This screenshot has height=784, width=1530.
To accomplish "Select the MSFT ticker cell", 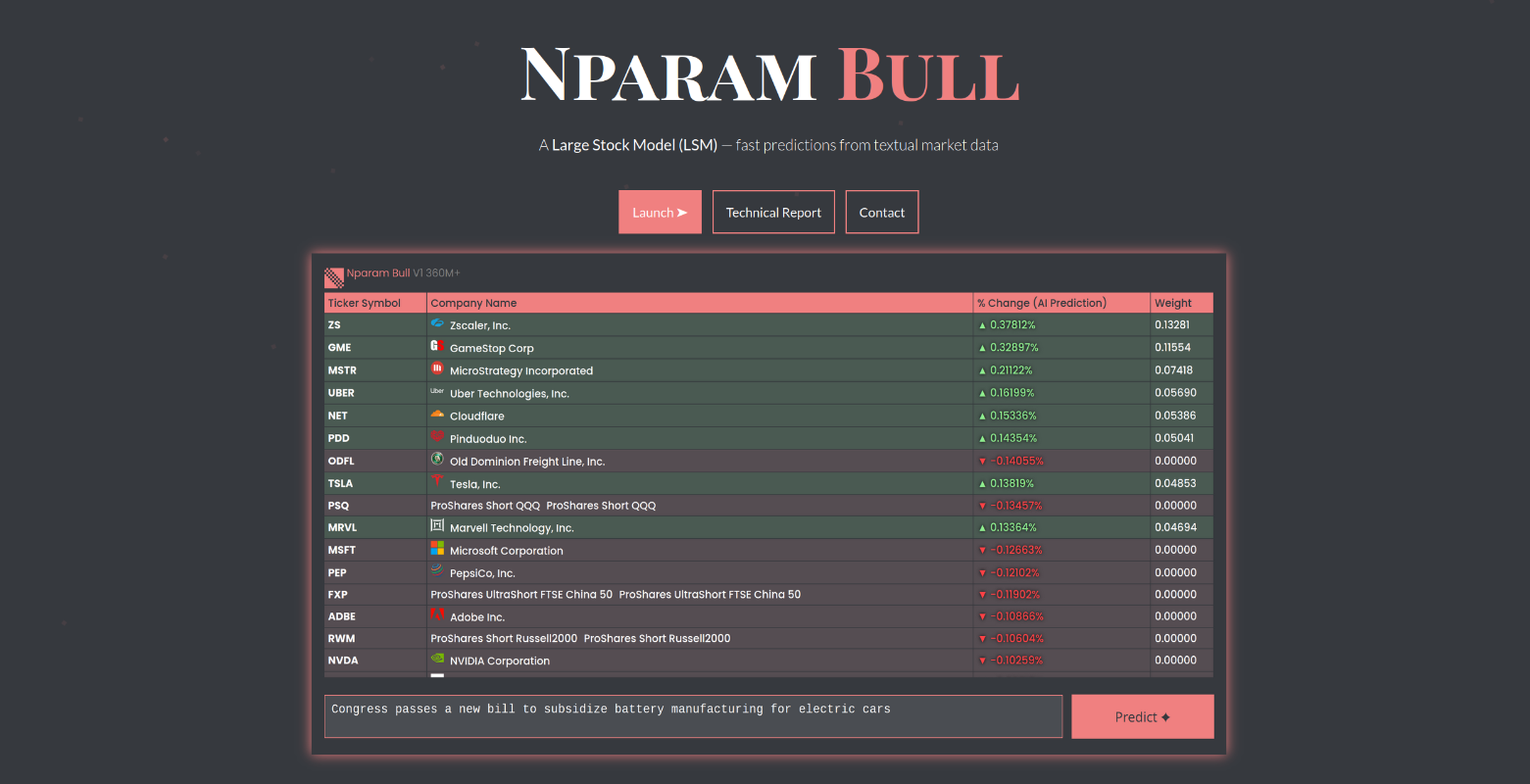I will coord(375,550).
